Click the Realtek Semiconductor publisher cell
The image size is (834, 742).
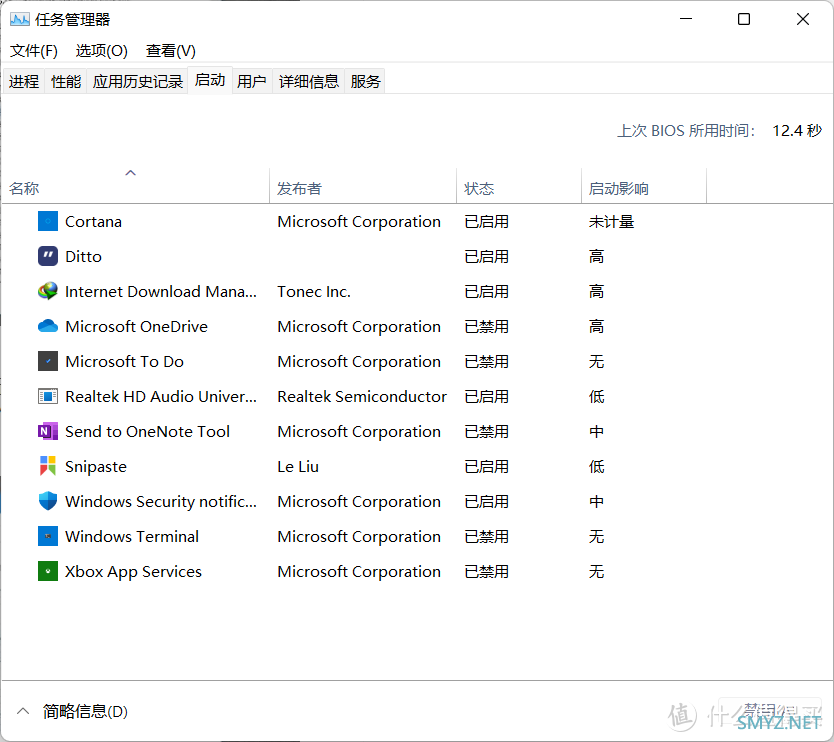coord(362,396)
